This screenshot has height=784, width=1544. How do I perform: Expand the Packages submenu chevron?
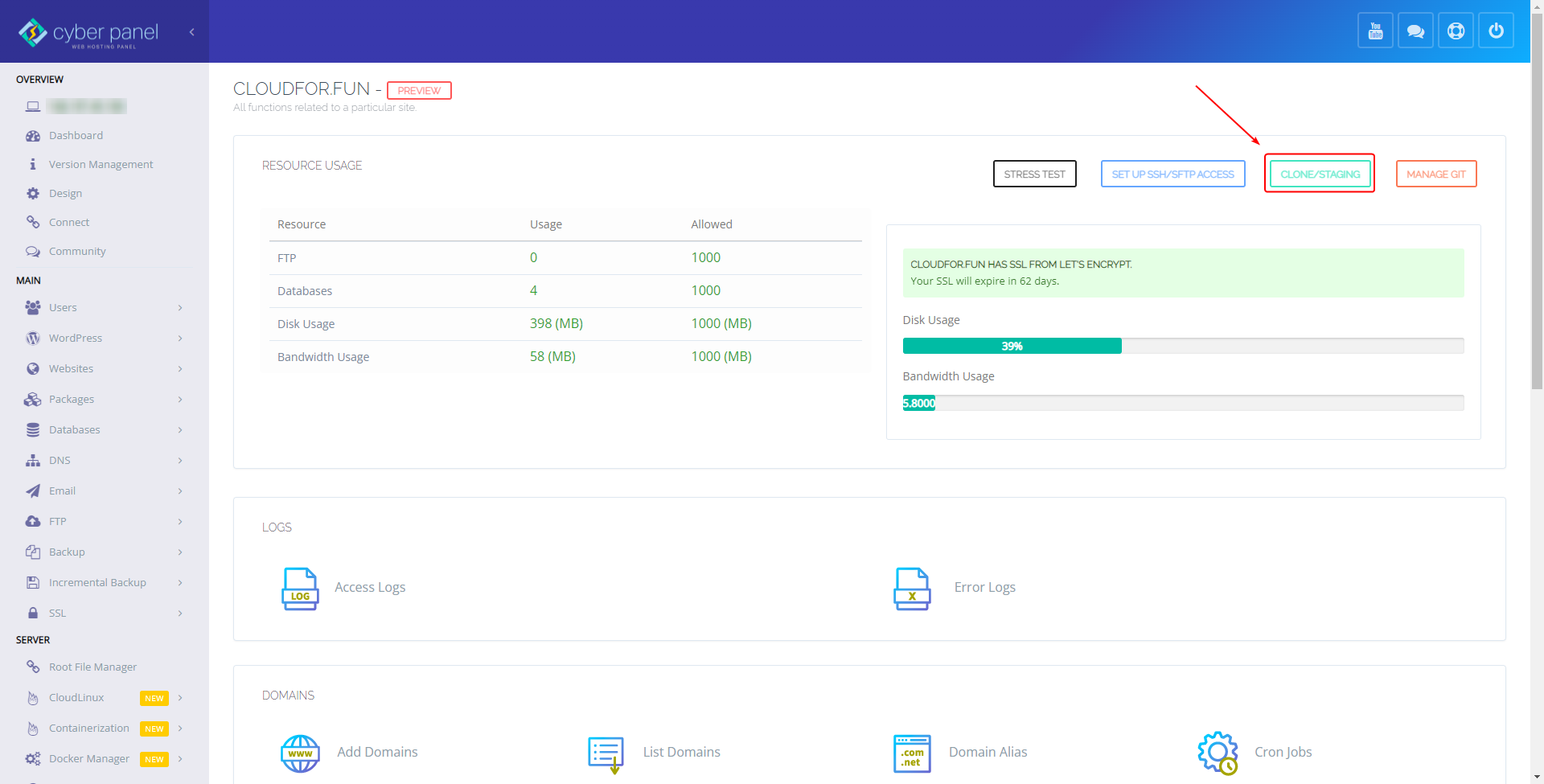click(180, 400)
